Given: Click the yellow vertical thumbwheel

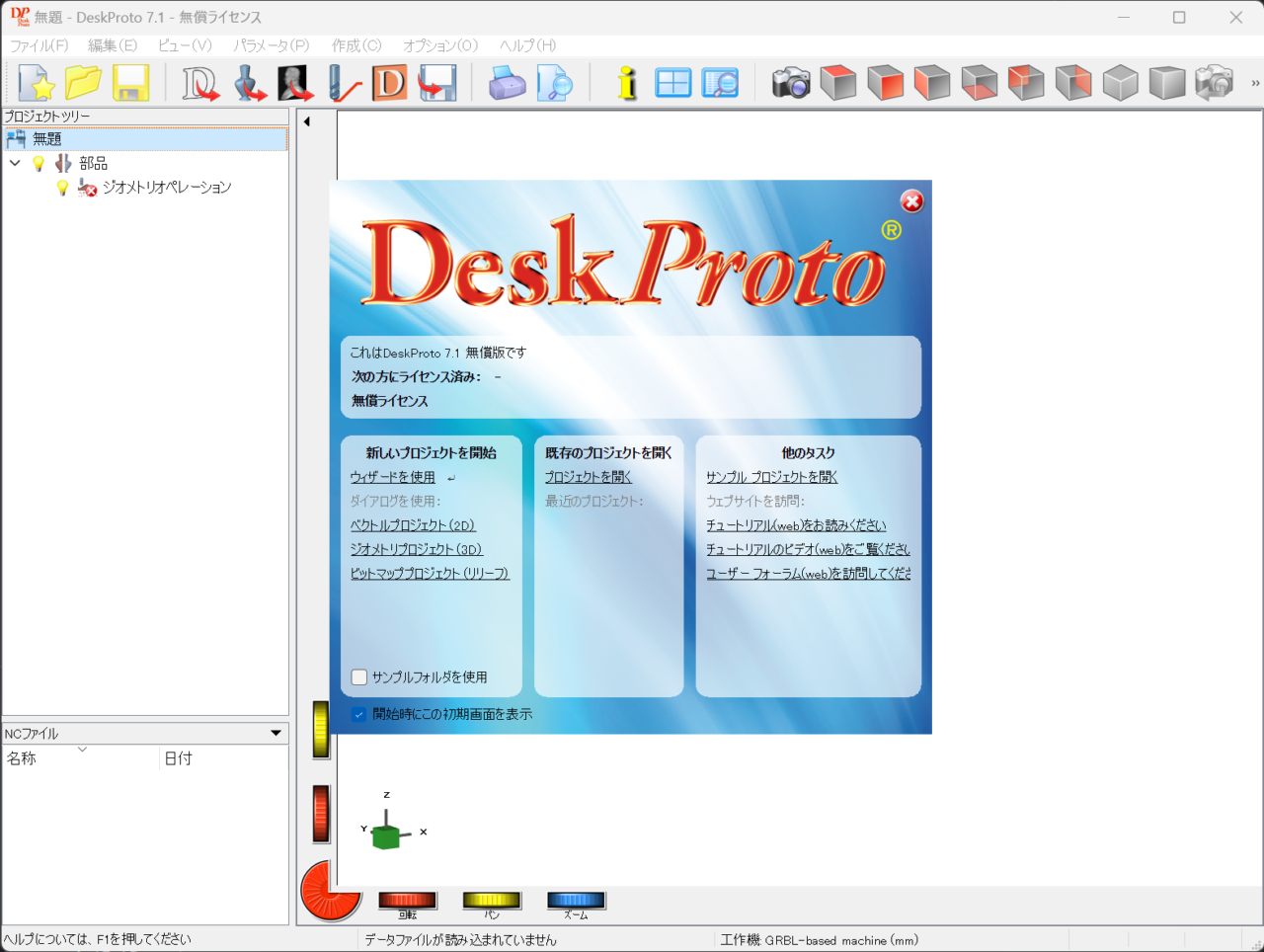Looking at the screenshot, I should pos(321,730).
